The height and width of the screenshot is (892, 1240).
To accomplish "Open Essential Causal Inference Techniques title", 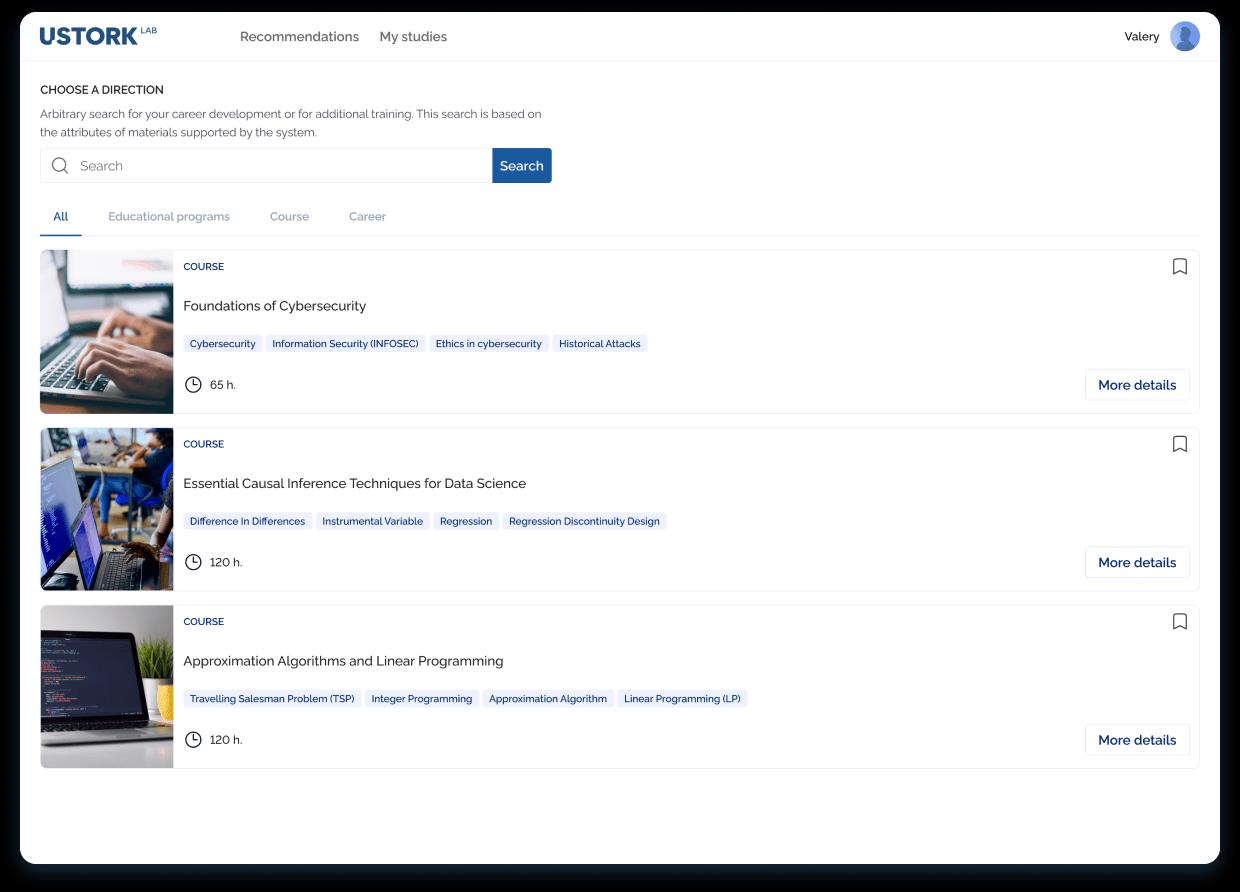I will 354,484.
